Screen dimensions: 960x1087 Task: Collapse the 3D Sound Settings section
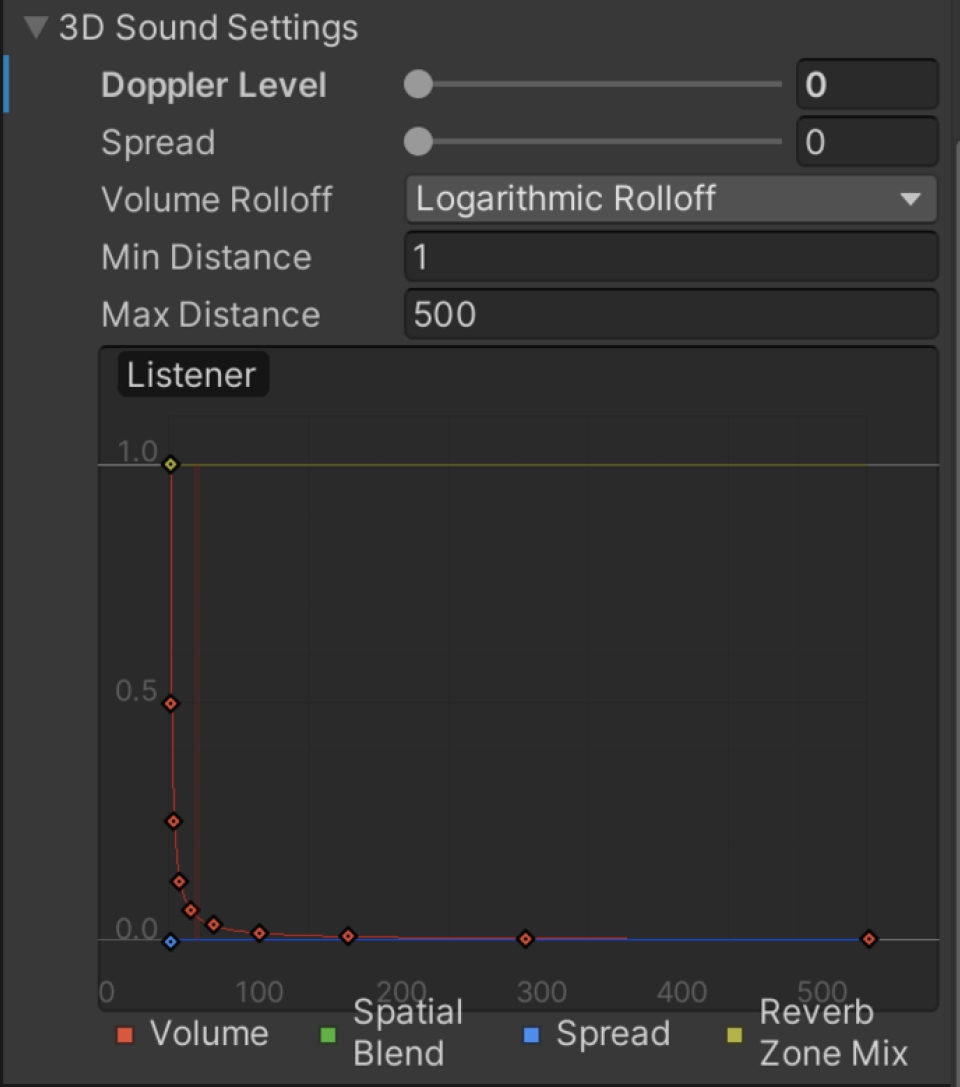pyautogui.click(x=36, y=27)
